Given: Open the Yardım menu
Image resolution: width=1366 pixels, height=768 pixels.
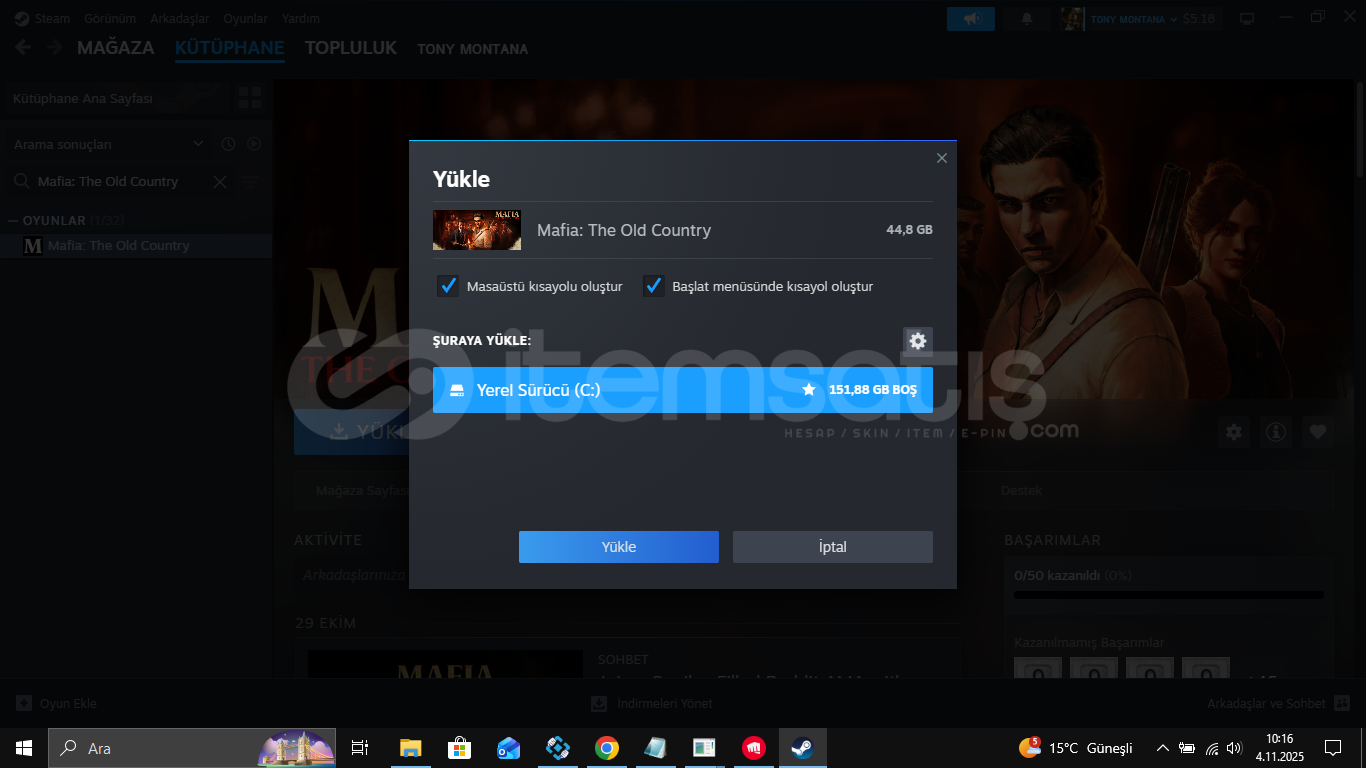Looking at the screenshot, I should coord(301,18).
